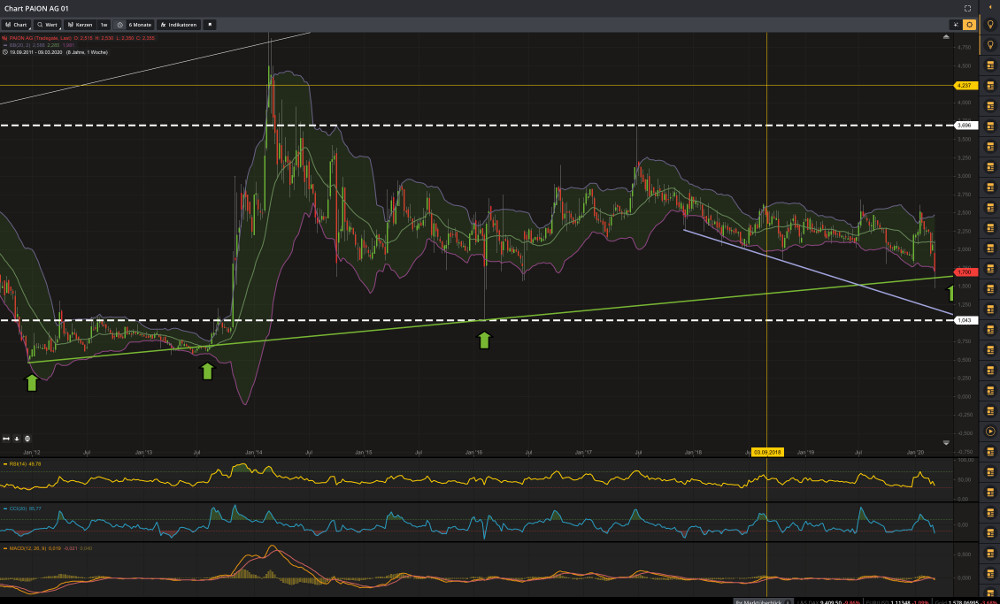This screenshot has width=1000, height=604.
Task: Open the Marktüberblick panel in status bar
Action: (763, 601)
